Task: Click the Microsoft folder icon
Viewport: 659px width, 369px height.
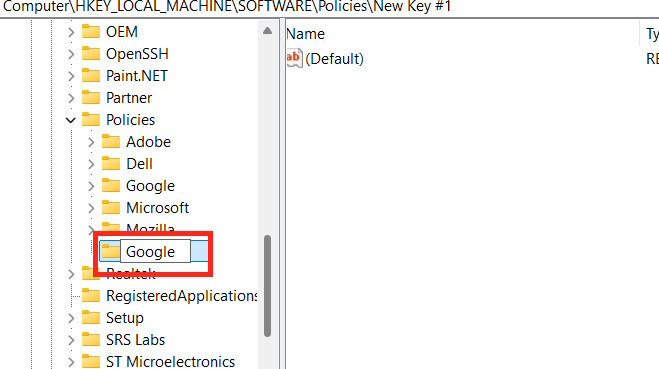Action: tap(111, 207)
